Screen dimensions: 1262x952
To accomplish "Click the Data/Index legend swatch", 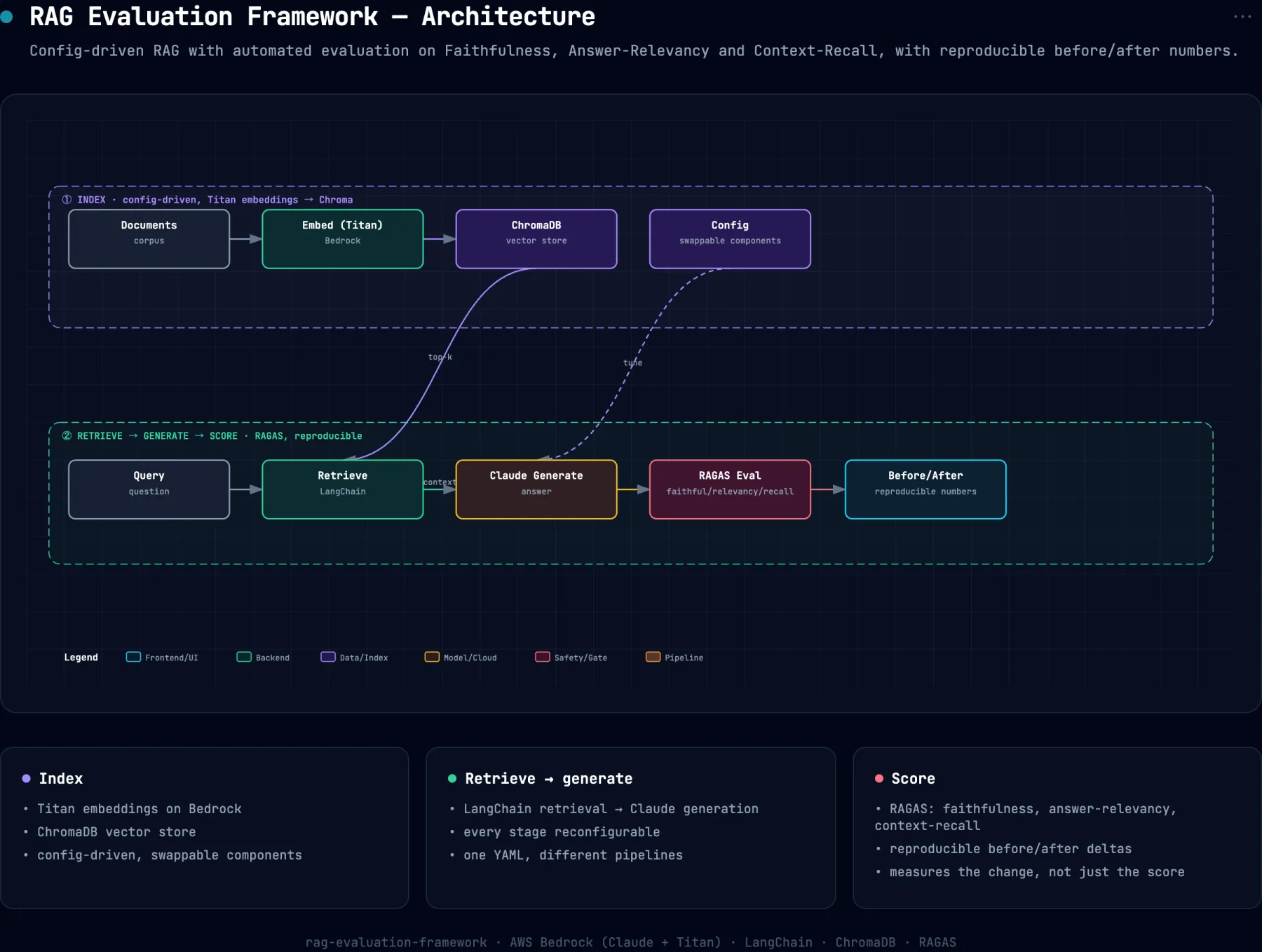I will click(x=328, y=657).
